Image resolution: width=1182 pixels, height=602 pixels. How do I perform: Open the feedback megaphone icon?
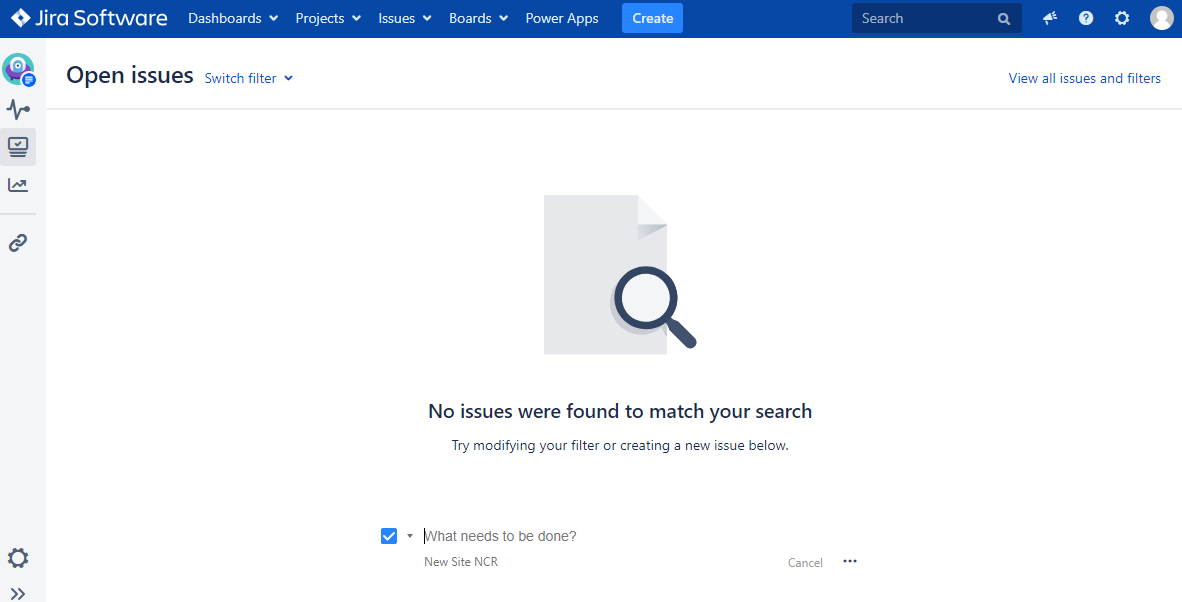(1050, 18)
